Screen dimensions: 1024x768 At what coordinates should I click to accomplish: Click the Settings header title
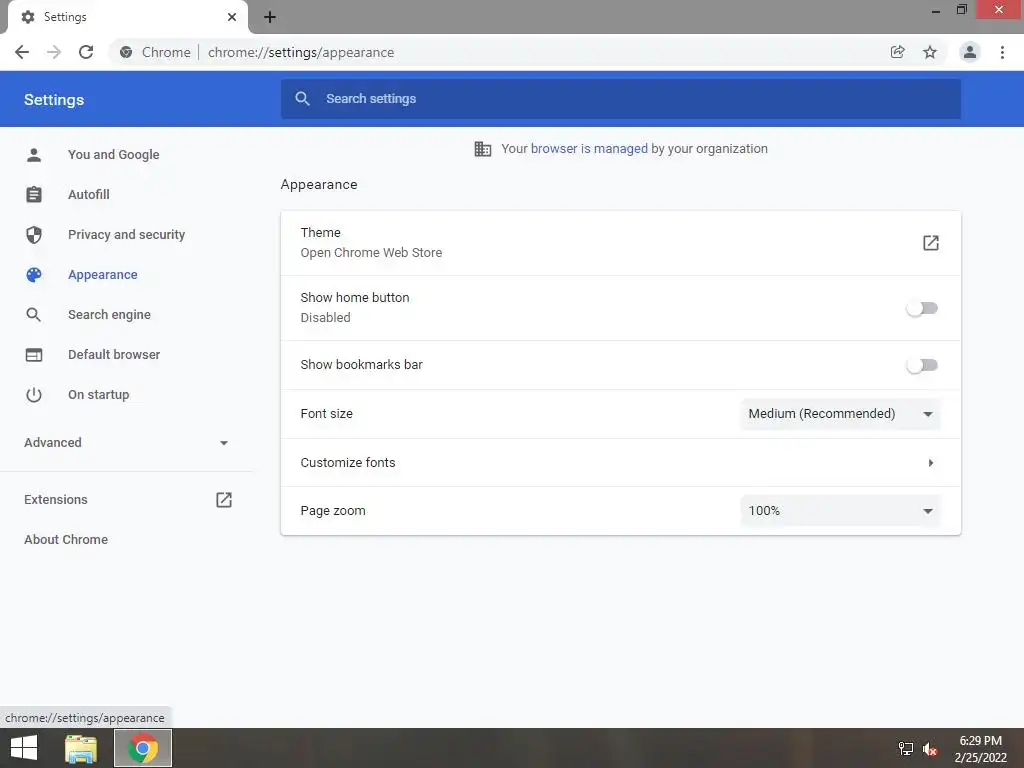tap(54, 100)
